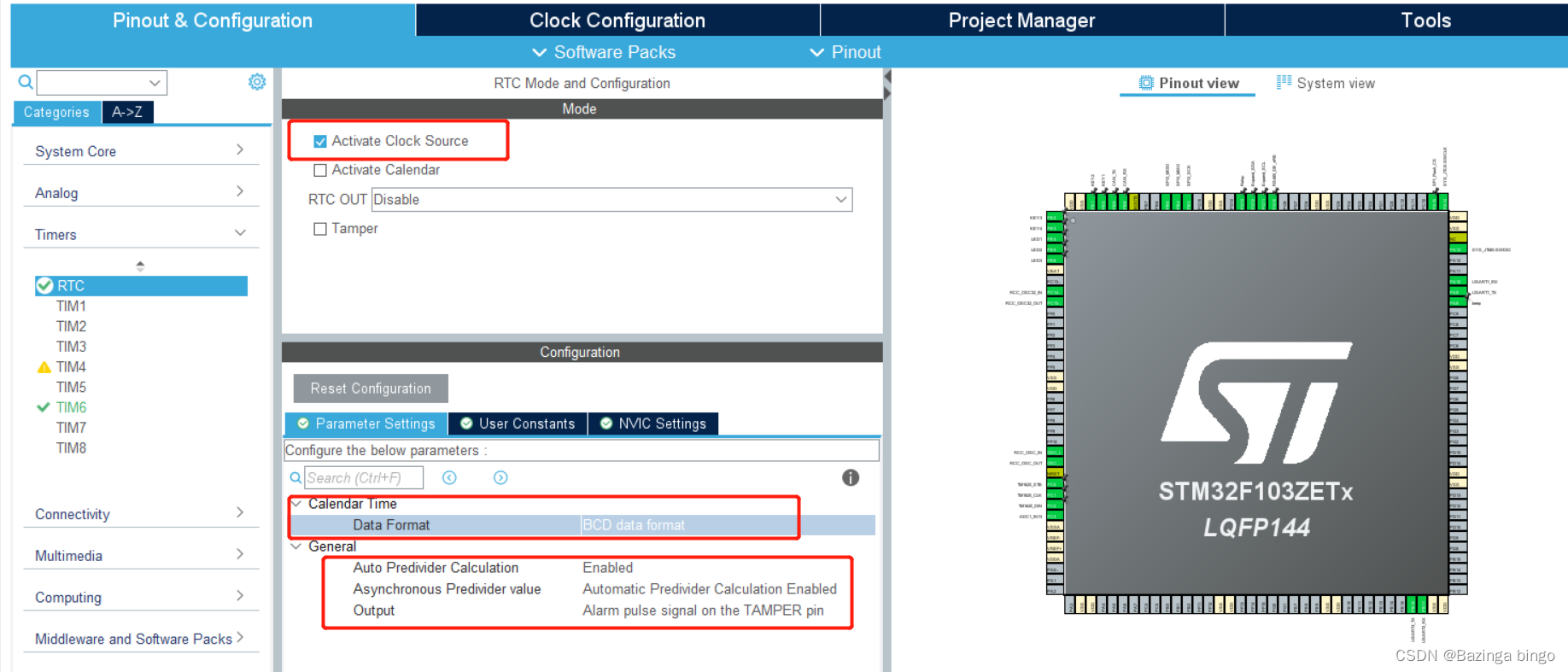Click the Reset Configuration button
This screenshot has height=672, width=1568.
[371, 389]
